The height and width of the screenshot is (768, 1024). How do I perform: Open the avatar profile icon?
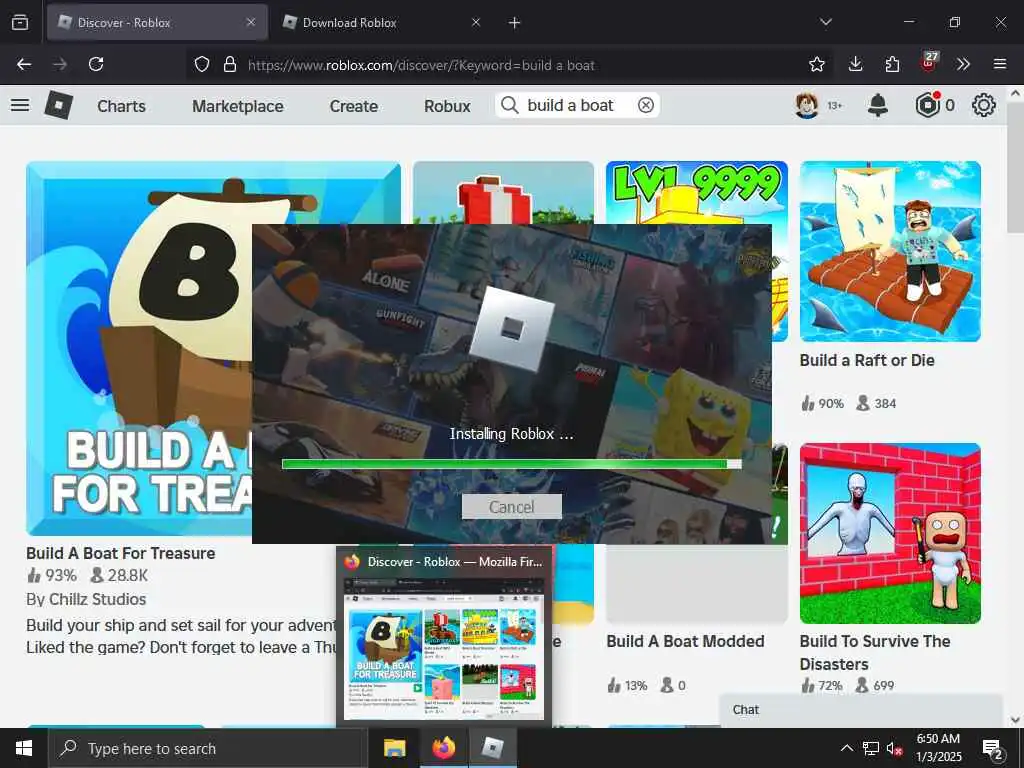click(x=807, y=105)
